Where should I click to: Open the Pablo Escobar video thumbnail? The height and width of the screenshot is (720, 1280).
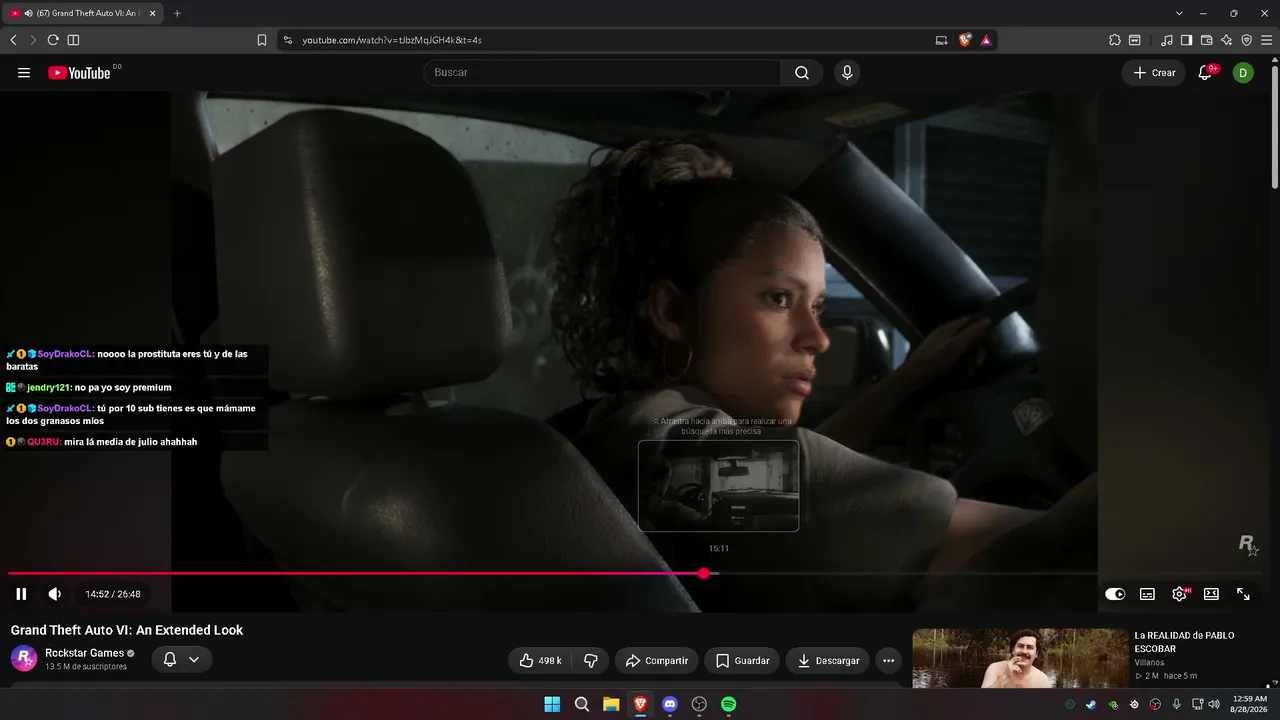[x=1020, y=658]
